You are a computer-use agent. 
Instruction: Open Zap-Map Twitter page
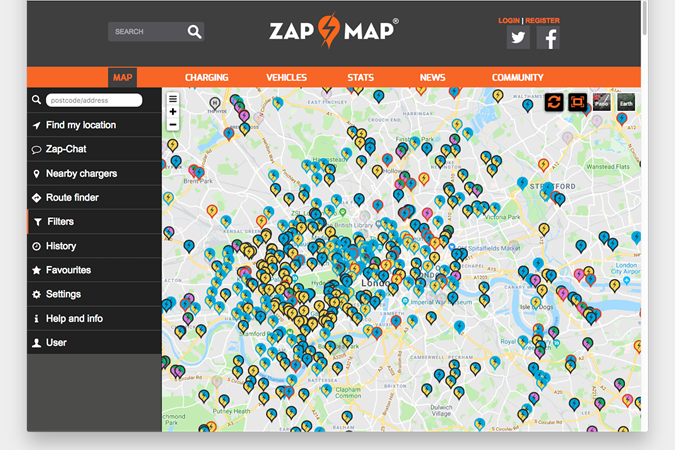pyautogui.click(x=518, y=37)
